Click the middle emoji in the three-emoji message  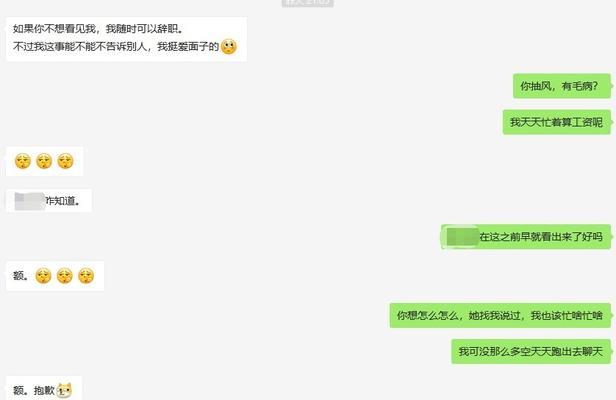point(44,161)
